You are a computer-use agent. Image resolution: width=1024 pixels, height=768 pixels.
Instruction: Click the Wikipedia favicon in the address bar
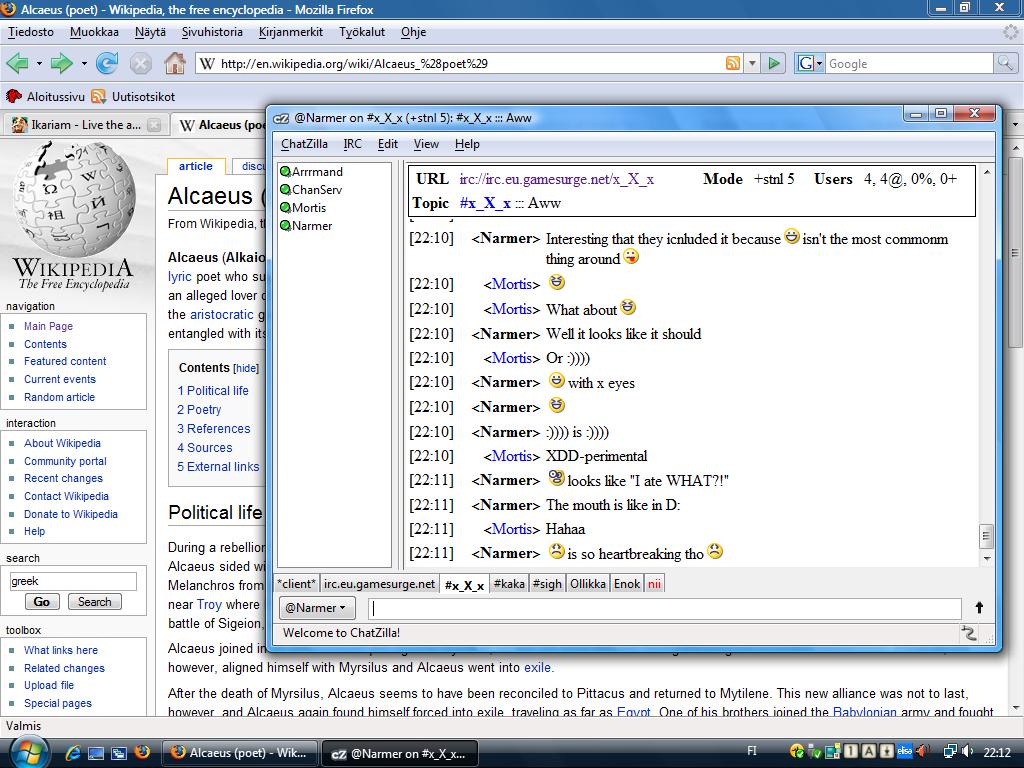tap(207, 63)
